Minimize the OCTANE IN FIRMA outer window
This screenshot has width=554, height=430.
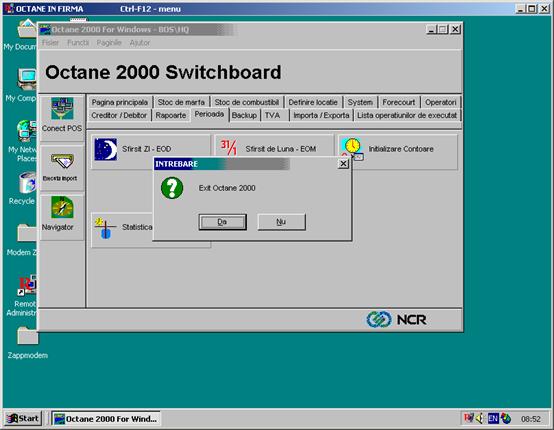pyautogui.click(x=520, y=9)
